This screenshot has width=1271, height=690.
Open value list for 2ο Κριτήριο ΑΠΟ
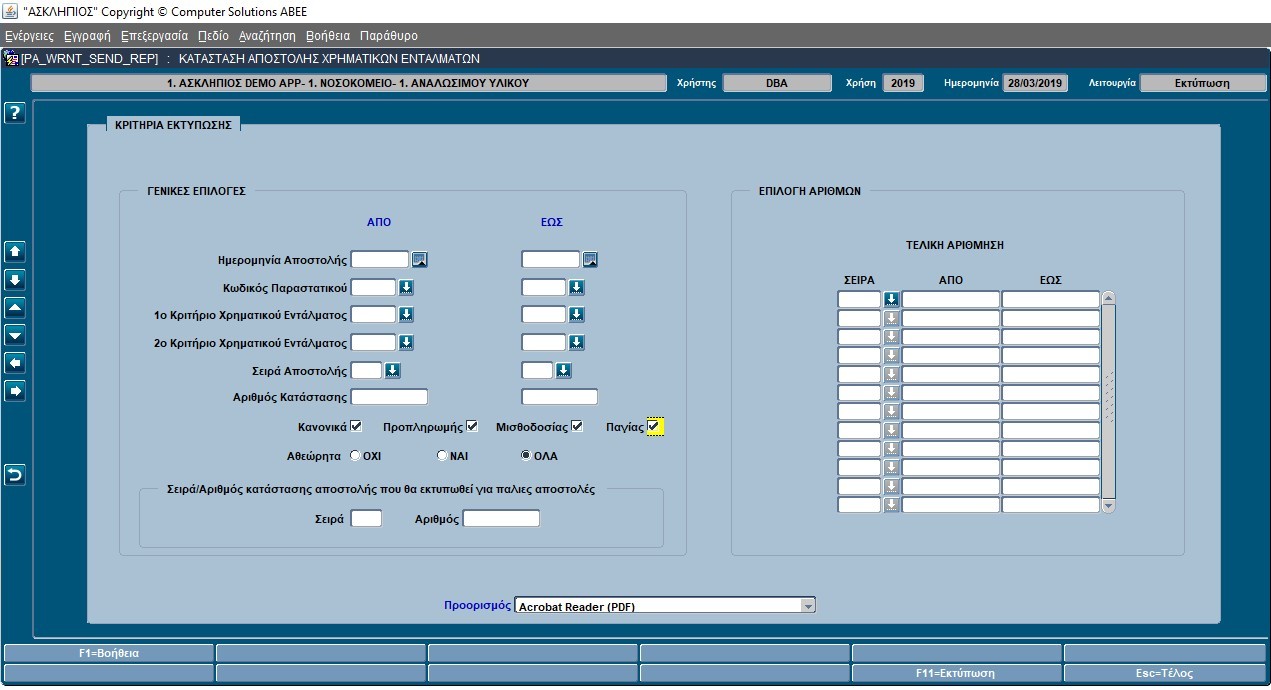[x=406, y=343]
